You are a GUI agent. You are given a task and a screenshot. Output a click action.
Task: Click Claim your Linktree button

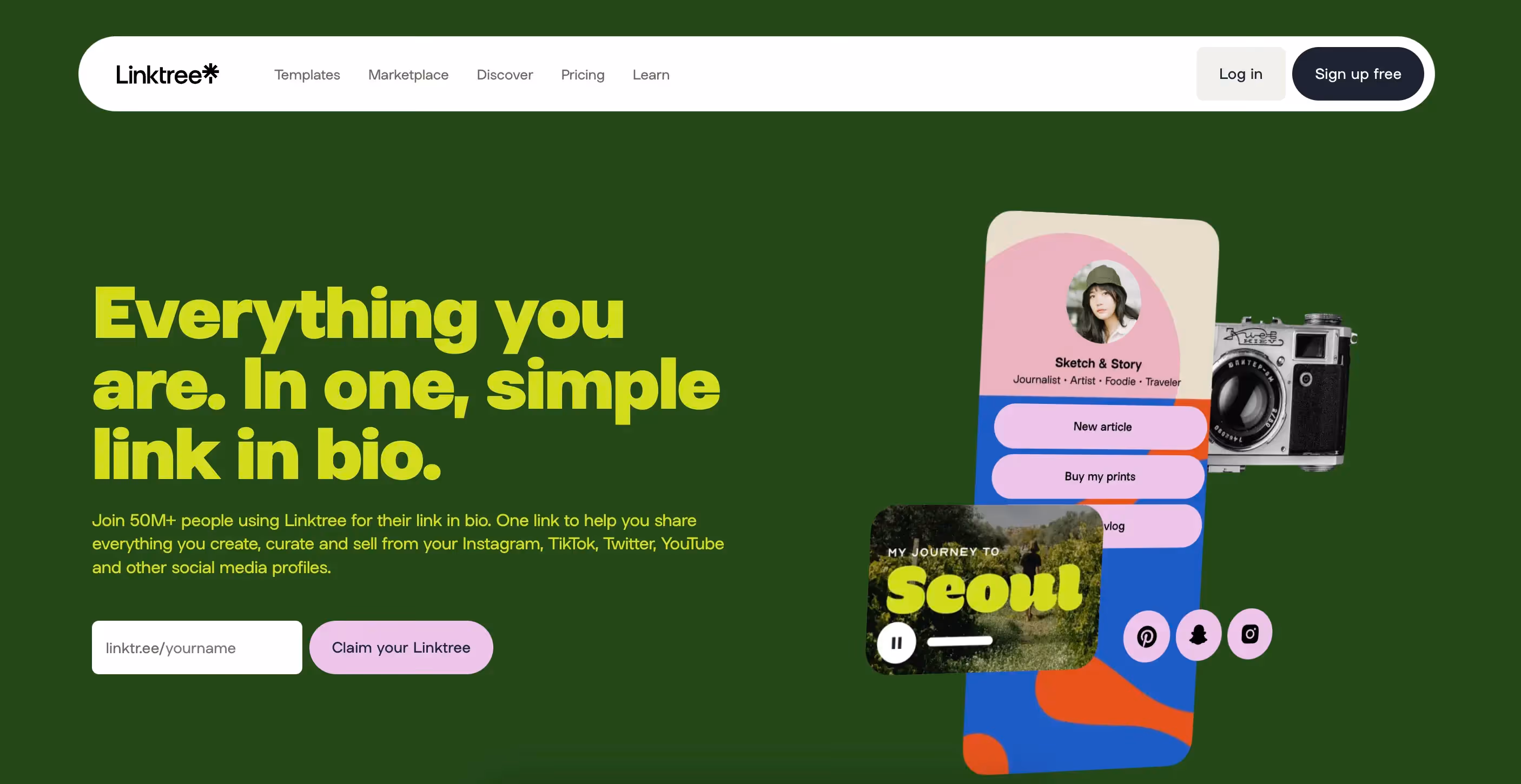(x=401, y=647)
